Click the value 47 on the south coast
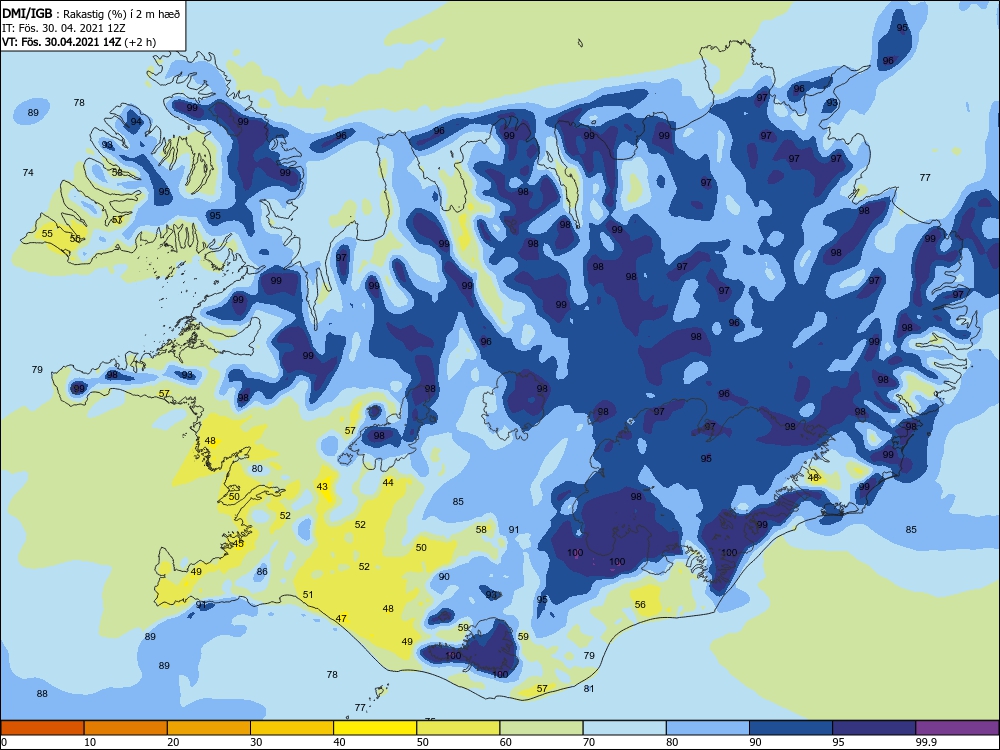 pos(341,619)
